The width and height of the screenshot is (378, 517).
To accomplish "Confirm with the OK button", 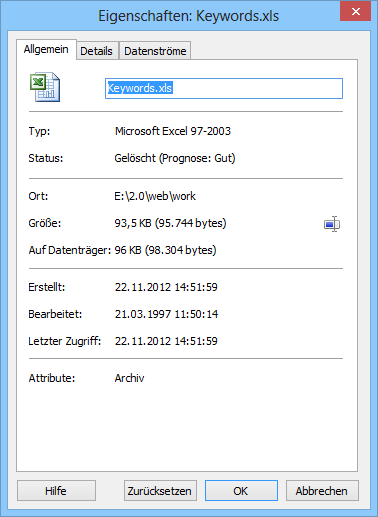I will [241, 491].
